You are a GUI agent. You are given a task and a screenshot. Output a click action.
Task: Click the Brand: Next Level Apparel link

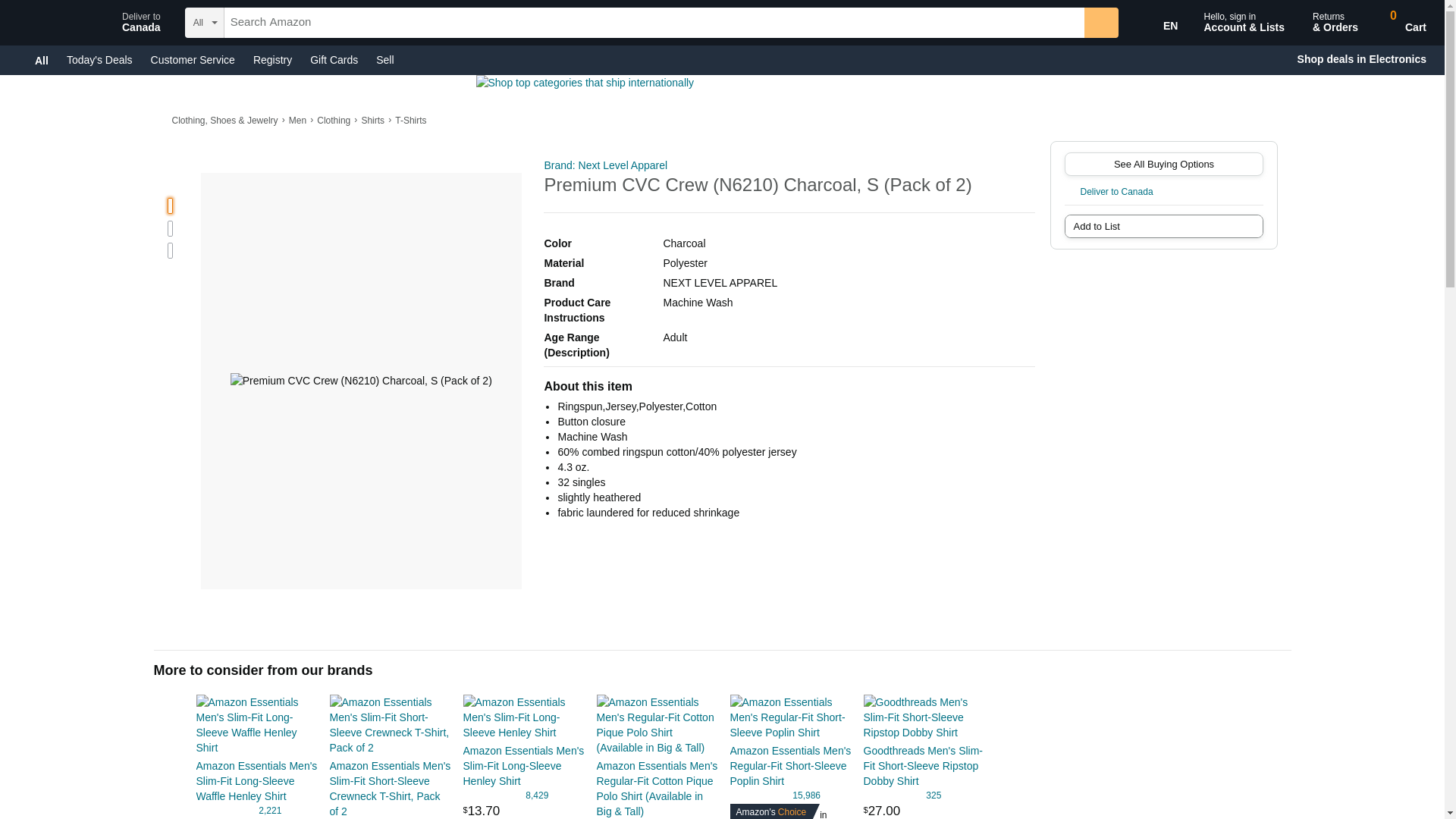[x=605, y=165]
